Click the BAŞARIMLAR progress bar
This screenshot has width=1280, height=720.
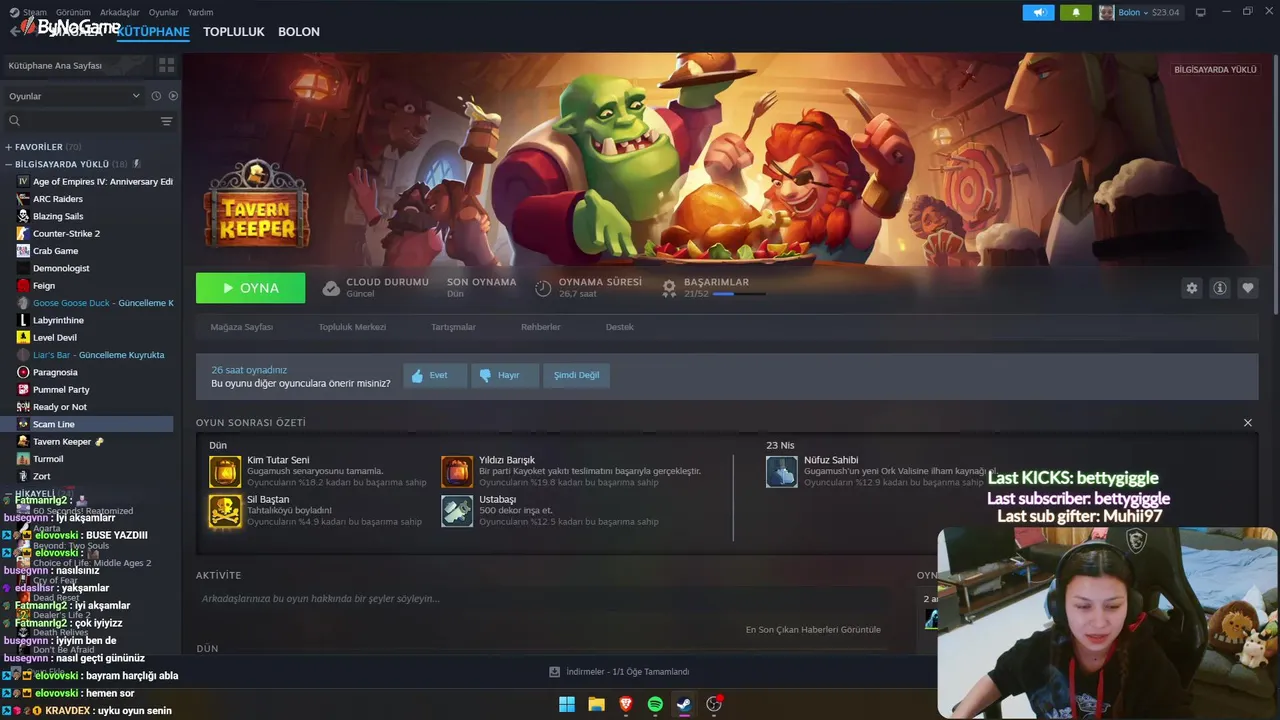click(x=738, y=294)
